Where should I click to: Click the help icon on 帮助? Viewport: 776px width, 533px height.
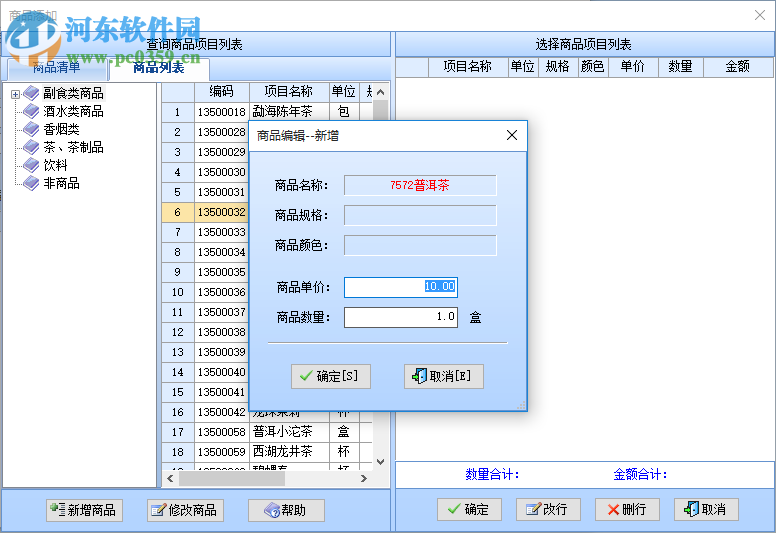(272, 510)
